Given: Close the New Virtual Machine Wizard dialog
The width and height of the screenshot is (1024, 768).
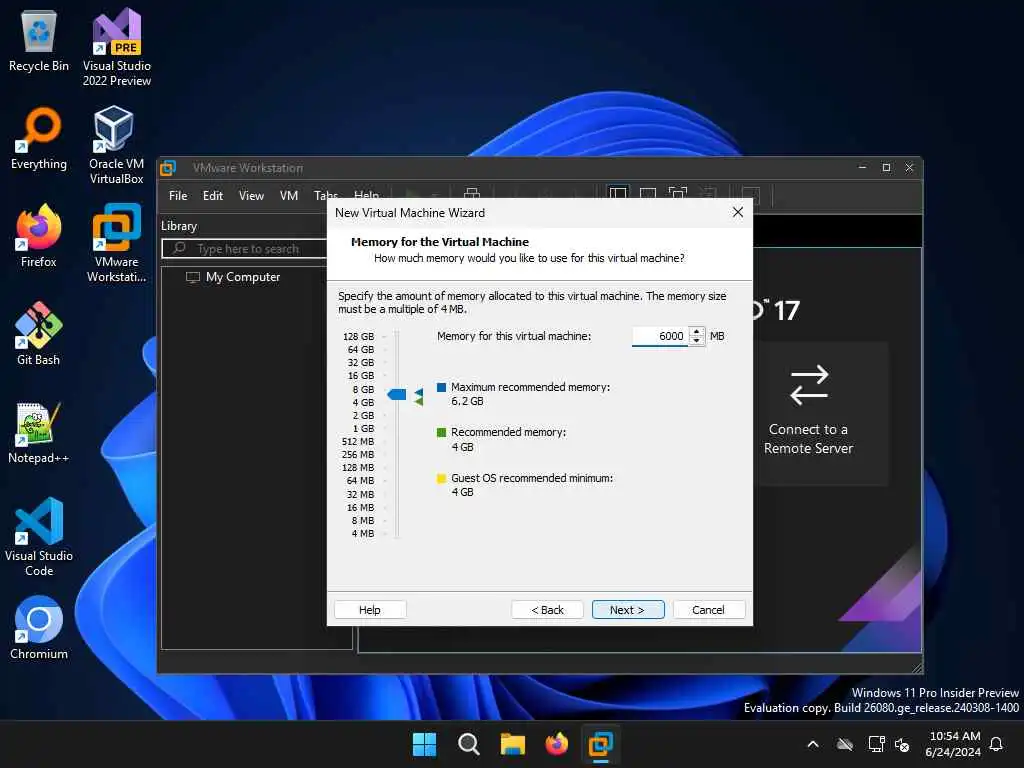Looking at the screenshot, I should pyautogui.click(x=738, y=212).
